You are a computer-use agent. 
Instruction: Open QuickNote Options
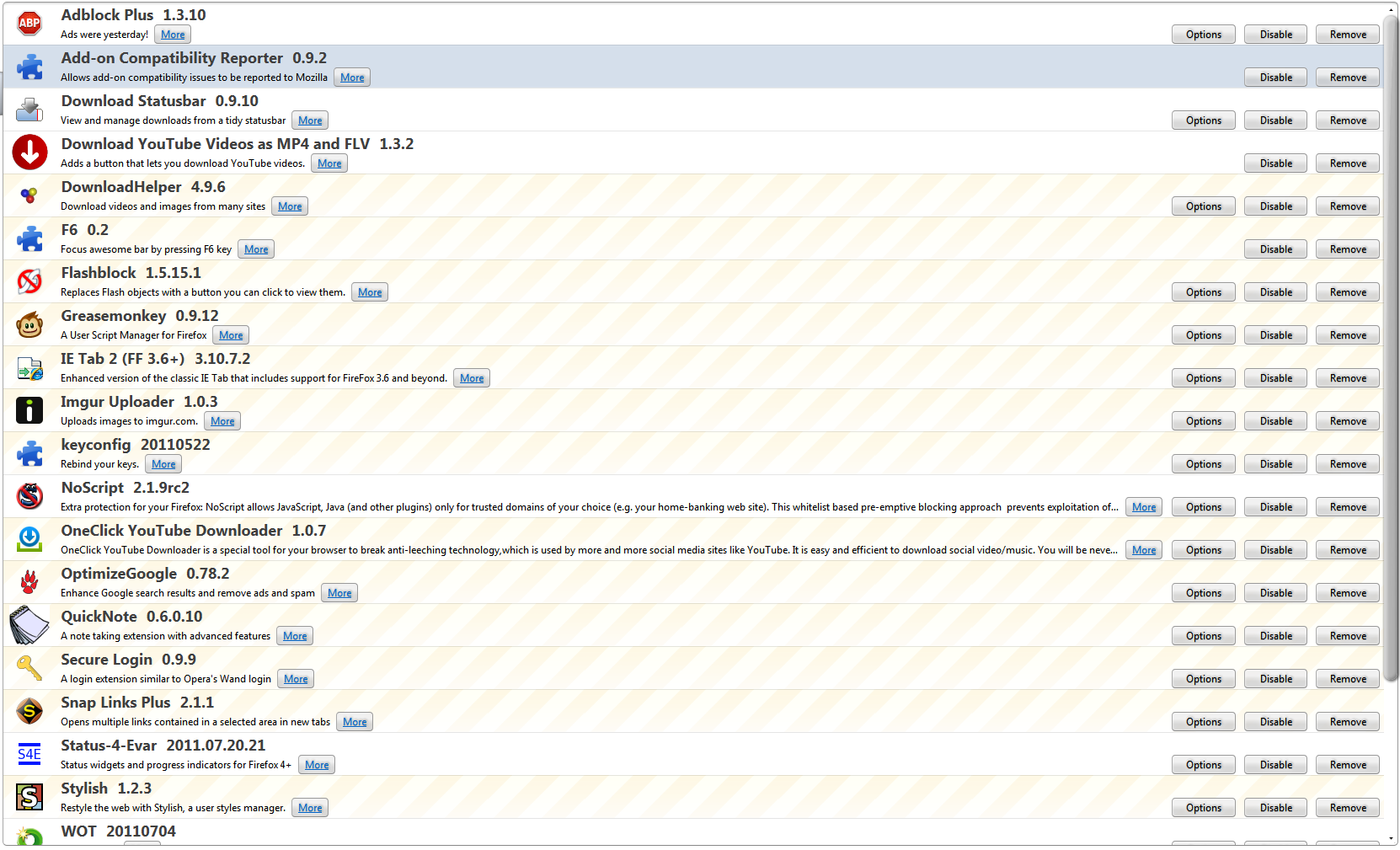click(x=1203, y=636)
